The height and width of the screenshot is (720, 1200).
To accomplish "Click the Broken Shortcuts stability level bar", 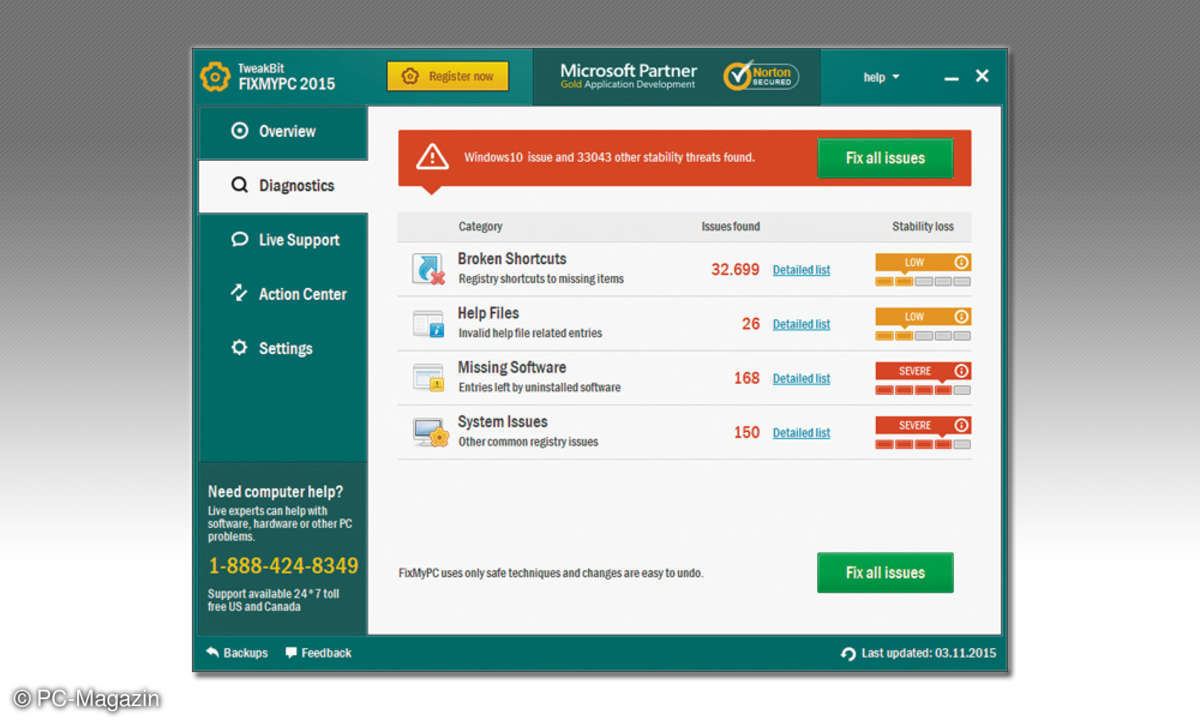I will coord(923,282).
